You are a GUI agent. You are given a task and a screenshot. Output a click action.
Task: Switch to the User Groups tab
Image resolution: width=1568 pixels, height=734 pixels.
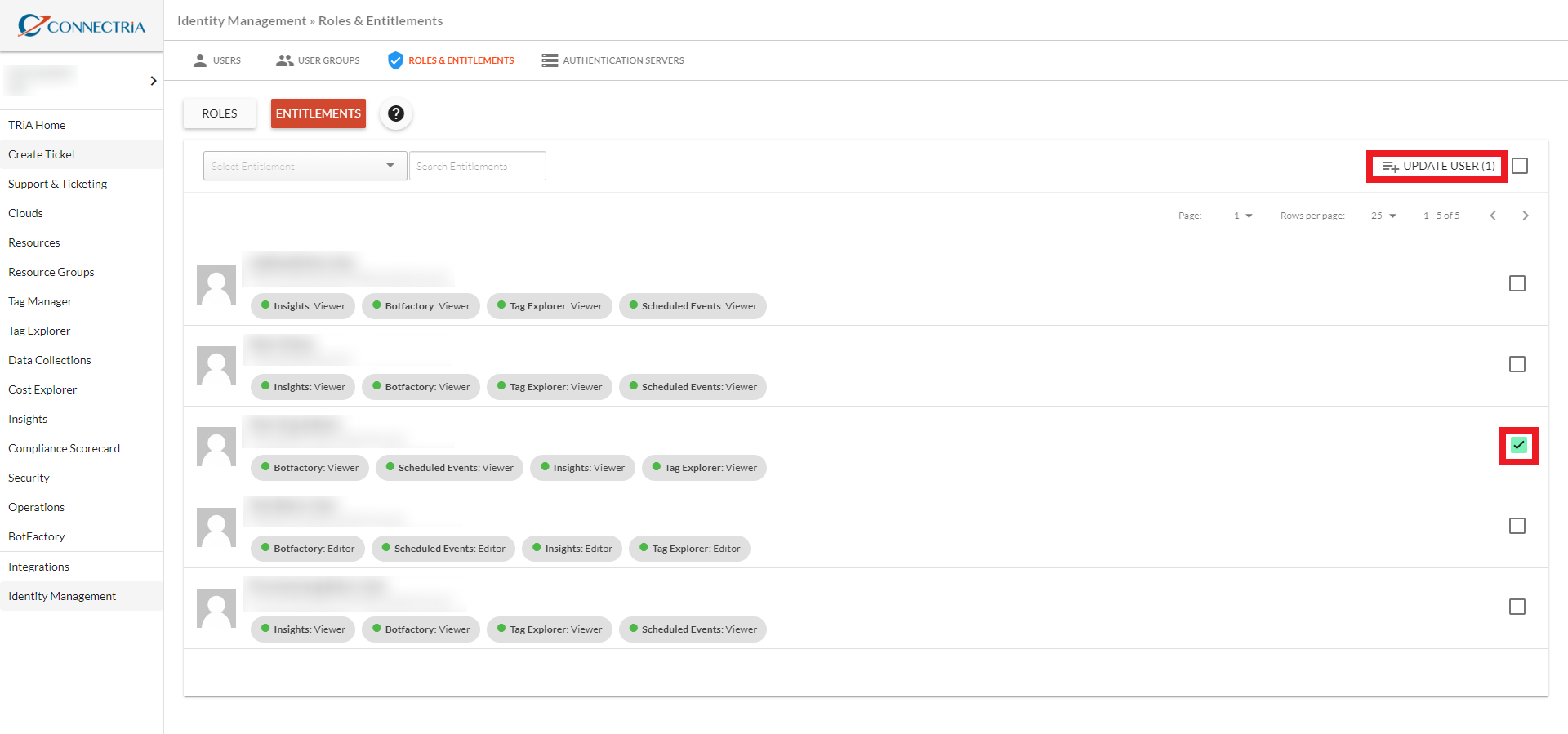(318, 60)
